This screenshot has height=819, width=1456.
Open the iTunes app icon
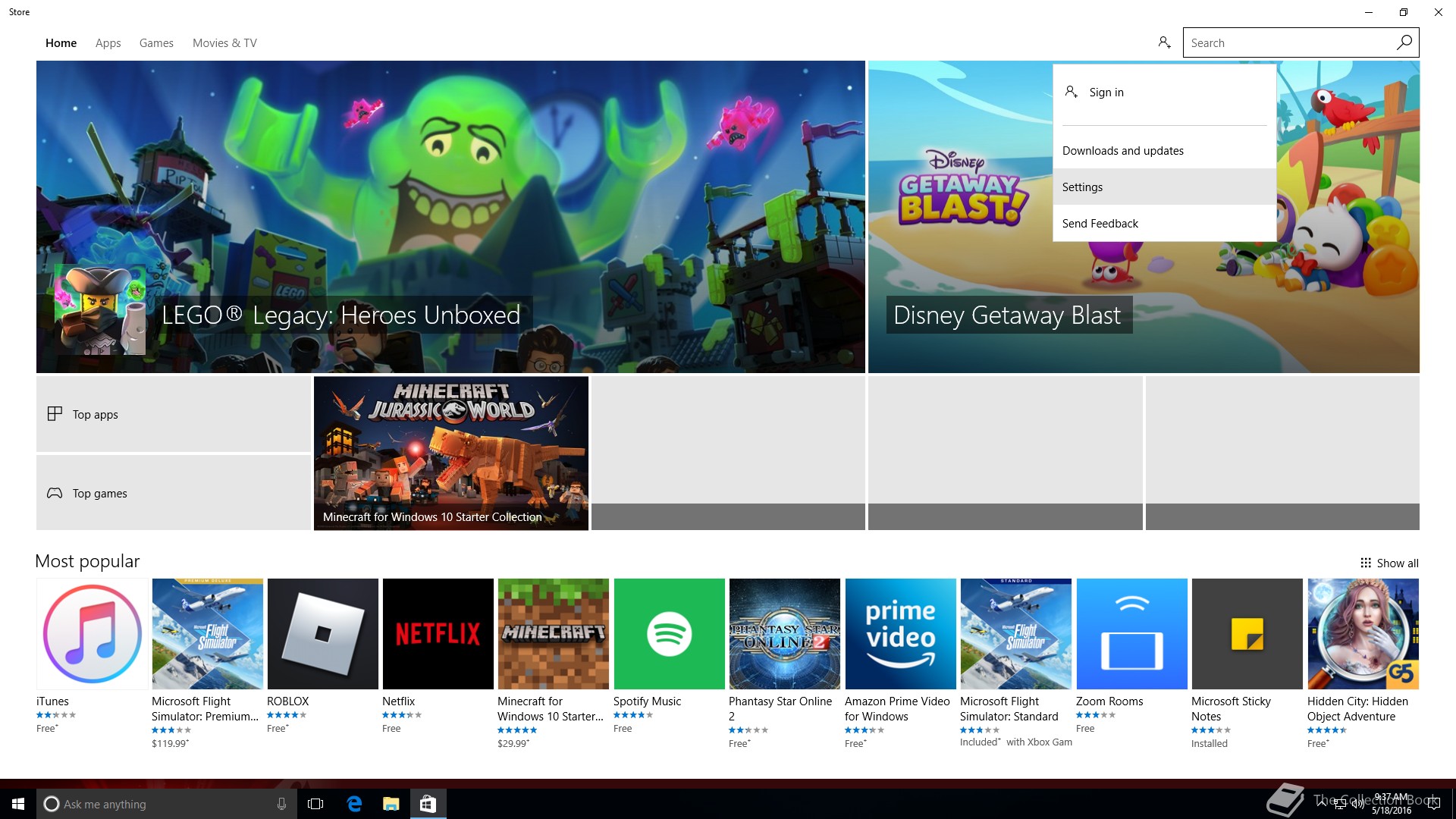click(93, 634)
